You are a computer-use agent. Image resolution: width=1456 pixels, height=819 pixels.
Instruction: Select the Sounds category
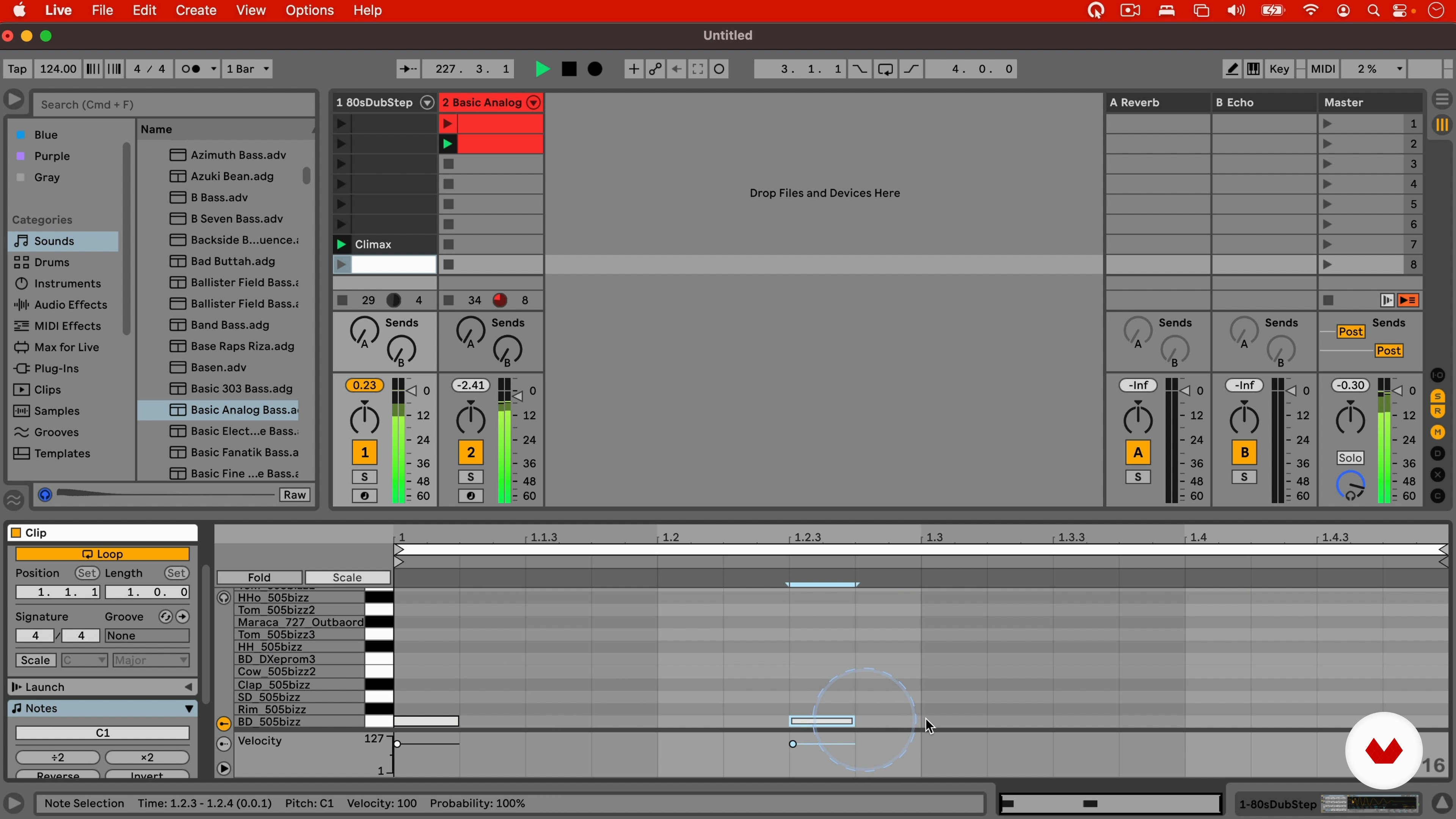pos(63,242)
